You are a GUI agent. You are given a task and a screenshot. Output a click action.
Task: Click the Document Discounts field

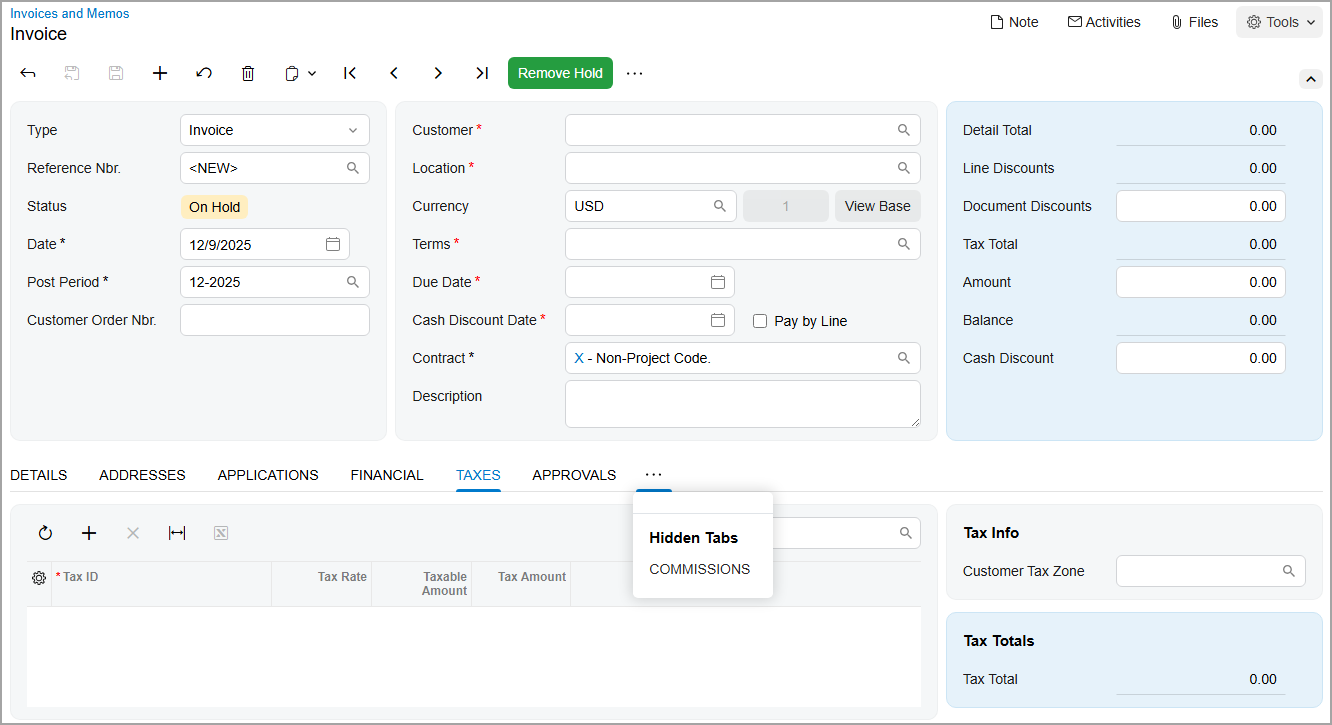1201,206
